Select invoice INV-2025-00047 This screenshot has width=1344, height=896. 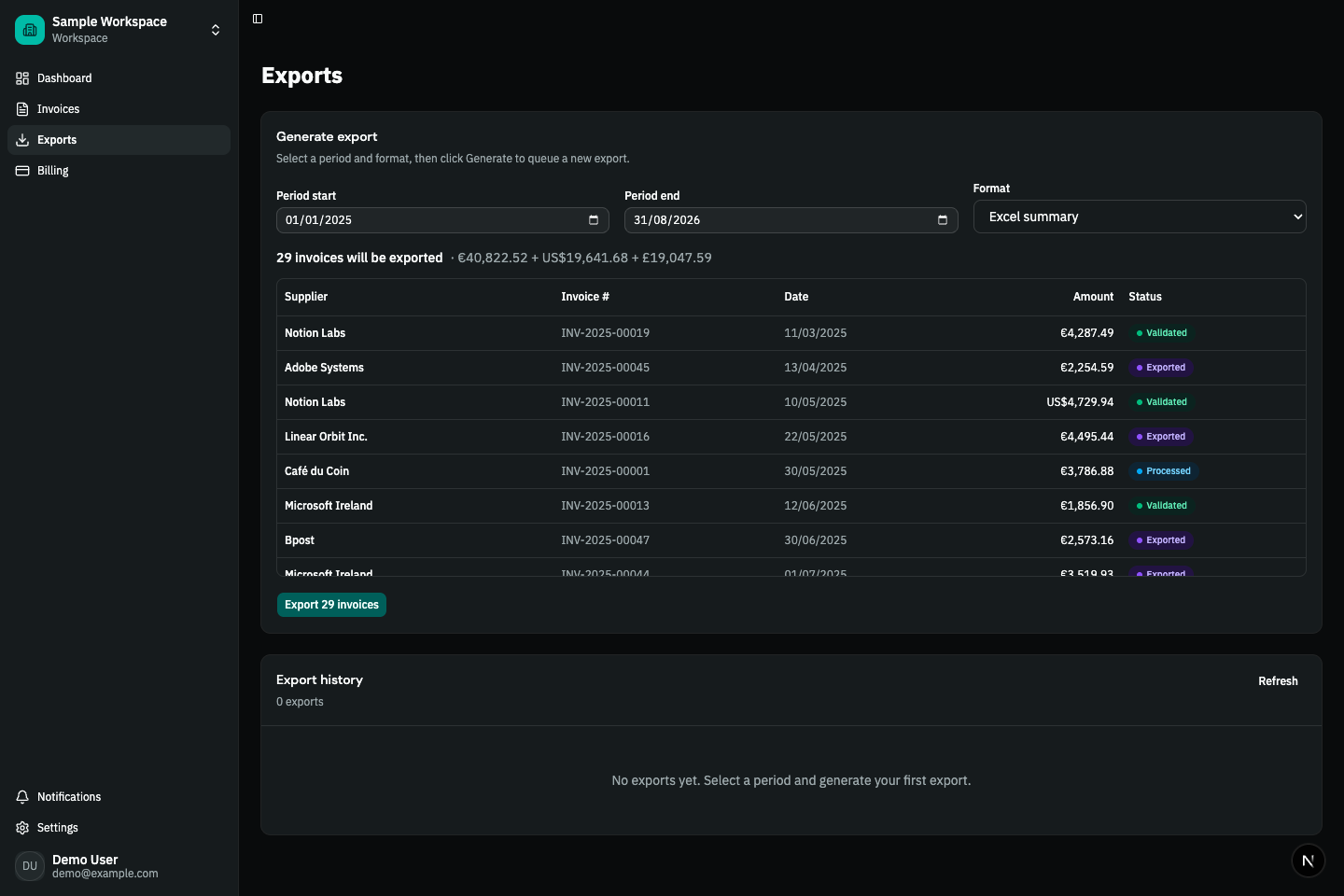(605, 540)
